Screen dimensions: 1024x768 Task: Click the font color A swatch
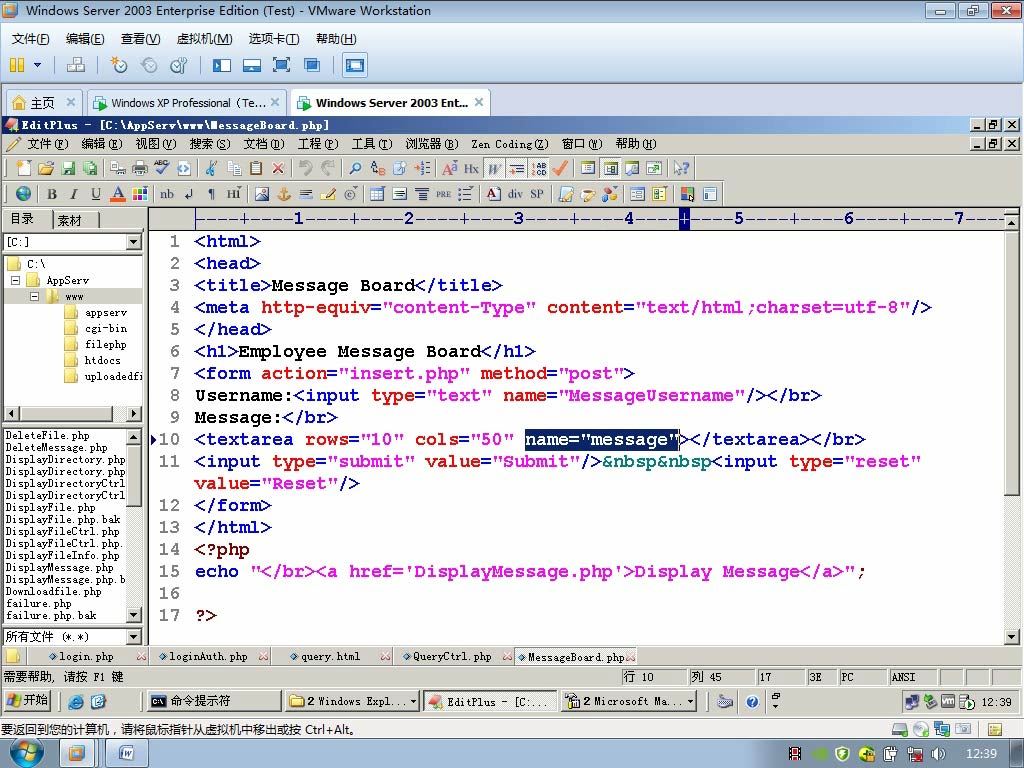click(x=117, y=194)
